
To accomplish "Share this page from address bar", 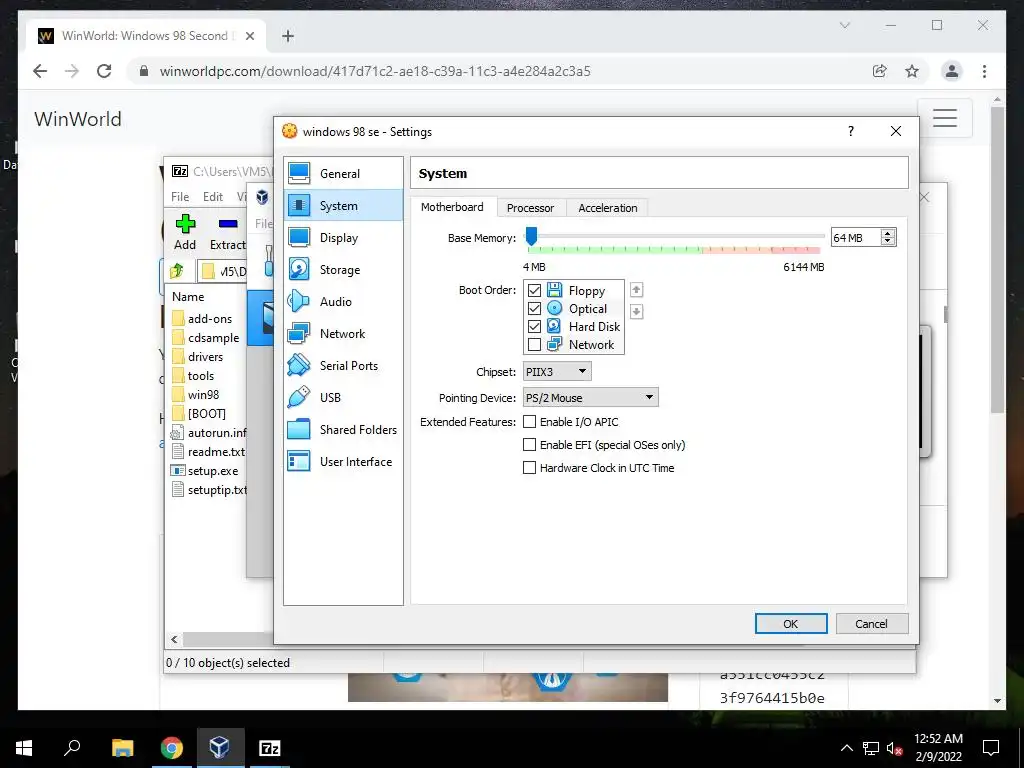I will click(x=880, y=71).
